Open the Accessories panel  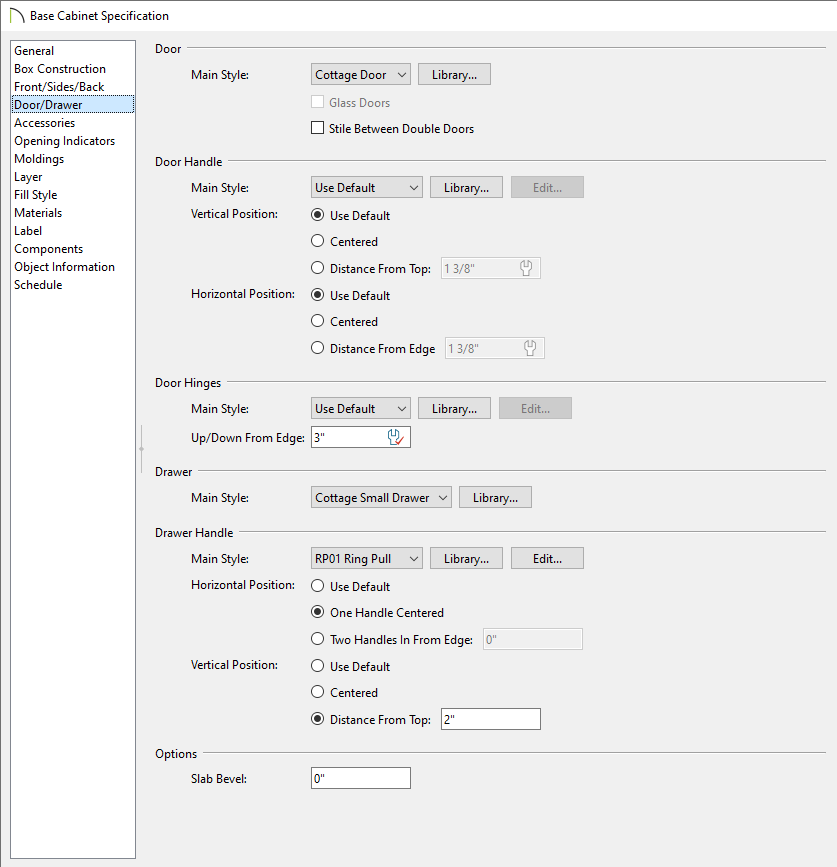[x=72, y=123]
